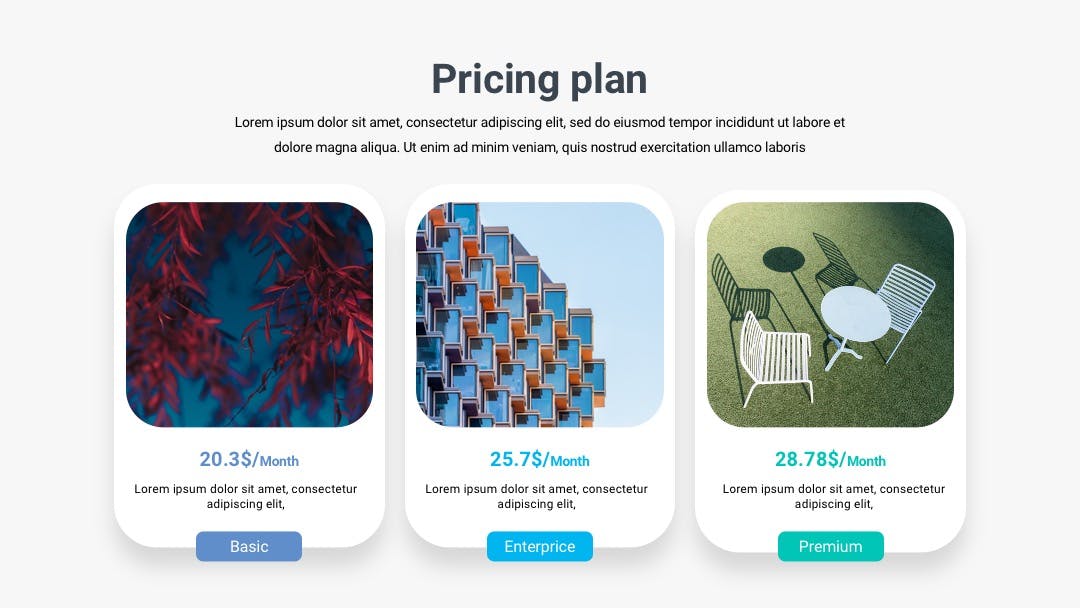Viewport: 1080px width, 608px height.
Task: Click the intro paragraph under Pricing plan
Action: [x=539, y=134]
